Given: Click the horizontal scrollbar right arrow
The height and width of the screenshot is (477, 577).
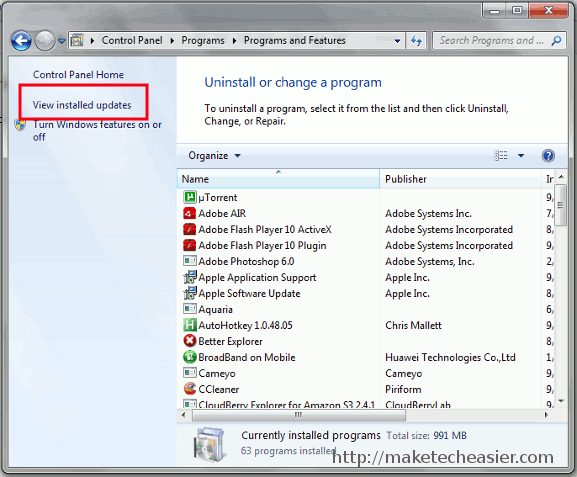Looking at the screenshot, I should tap(546, 415).
